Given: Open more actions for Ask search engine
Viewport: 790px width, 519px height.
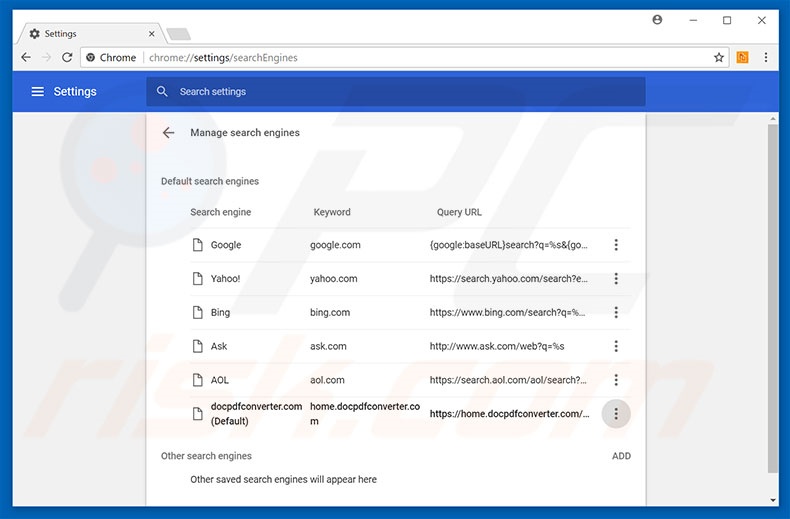Looking at the screenshot, I should click(x=616, y=346).
